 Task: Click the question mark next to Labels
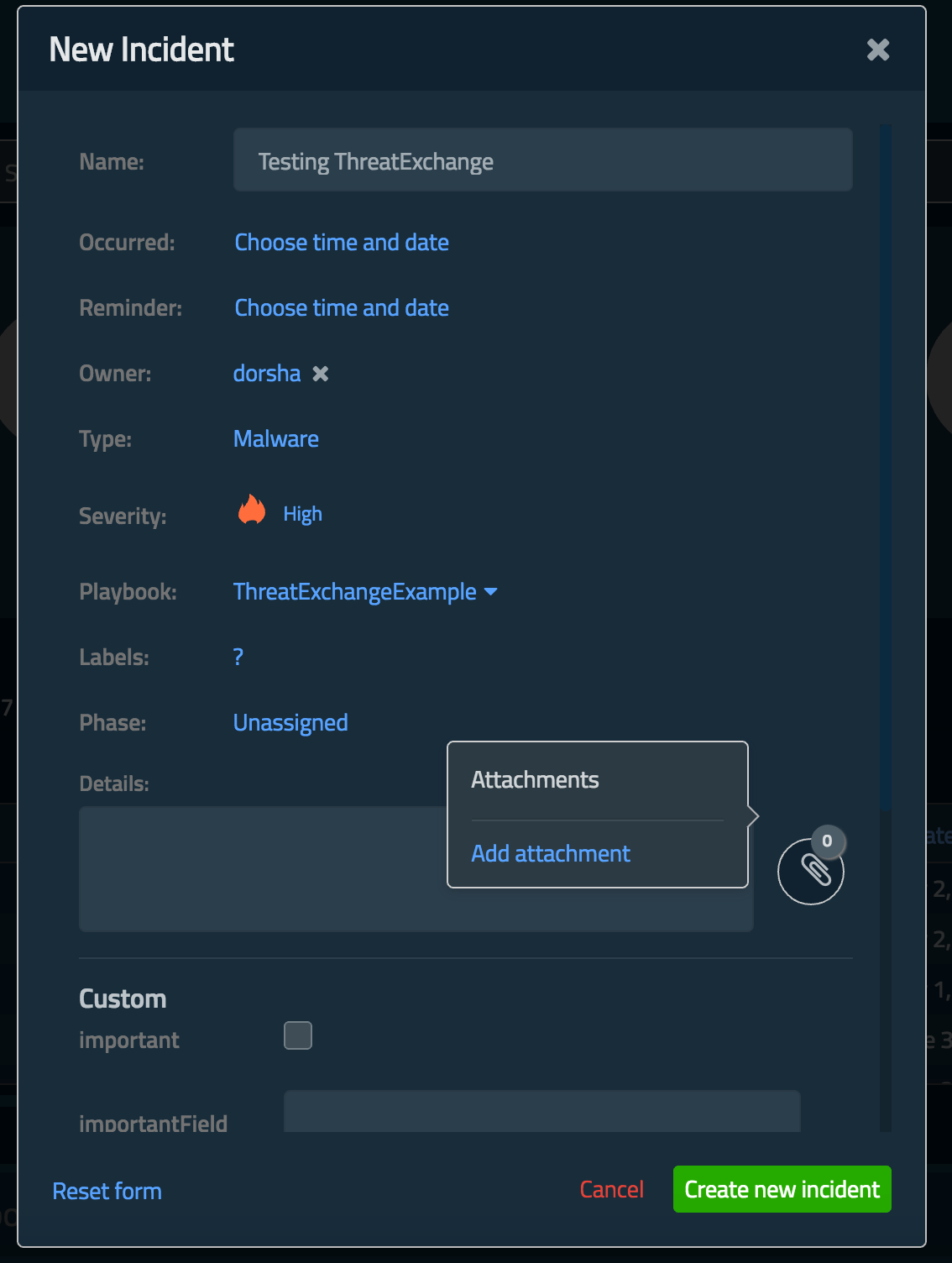click(x=238, y=658)
